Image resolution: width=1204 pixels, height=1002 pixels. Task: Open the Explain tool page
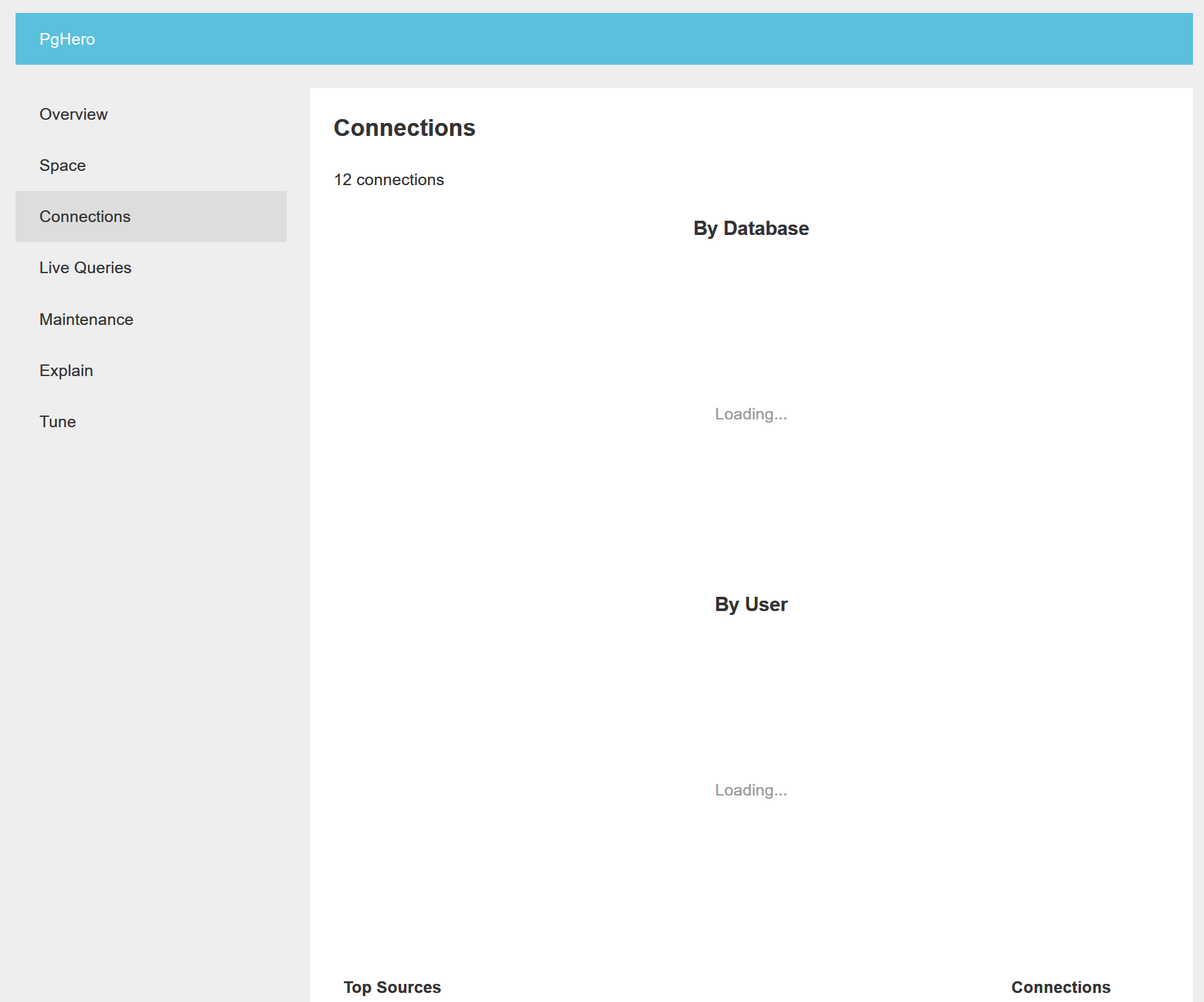[151, 370]
